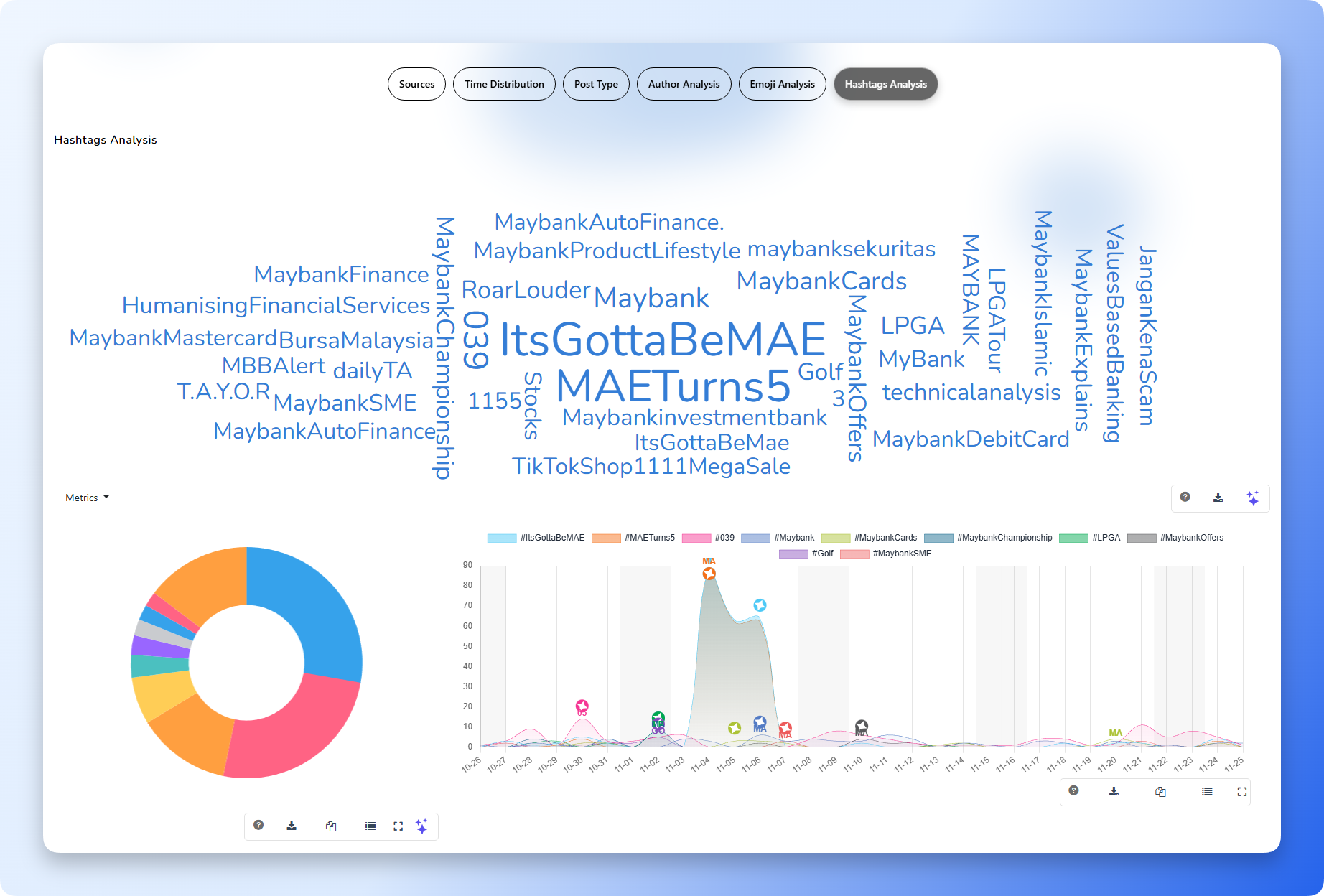1324x896 pixels.
Task: Click MAETurns5 in the word cloud
Action: pos(673,386)
